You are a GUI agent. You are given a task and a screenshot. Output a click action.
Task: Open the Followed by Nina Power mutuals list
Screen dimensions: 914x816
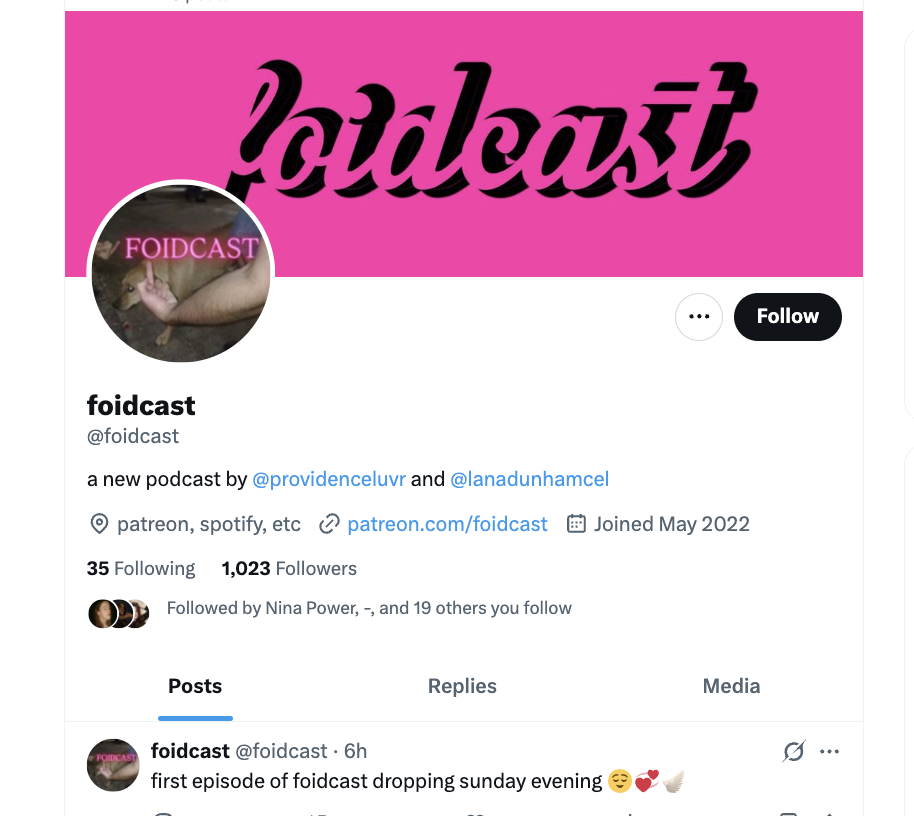click(x=369, y=608)
